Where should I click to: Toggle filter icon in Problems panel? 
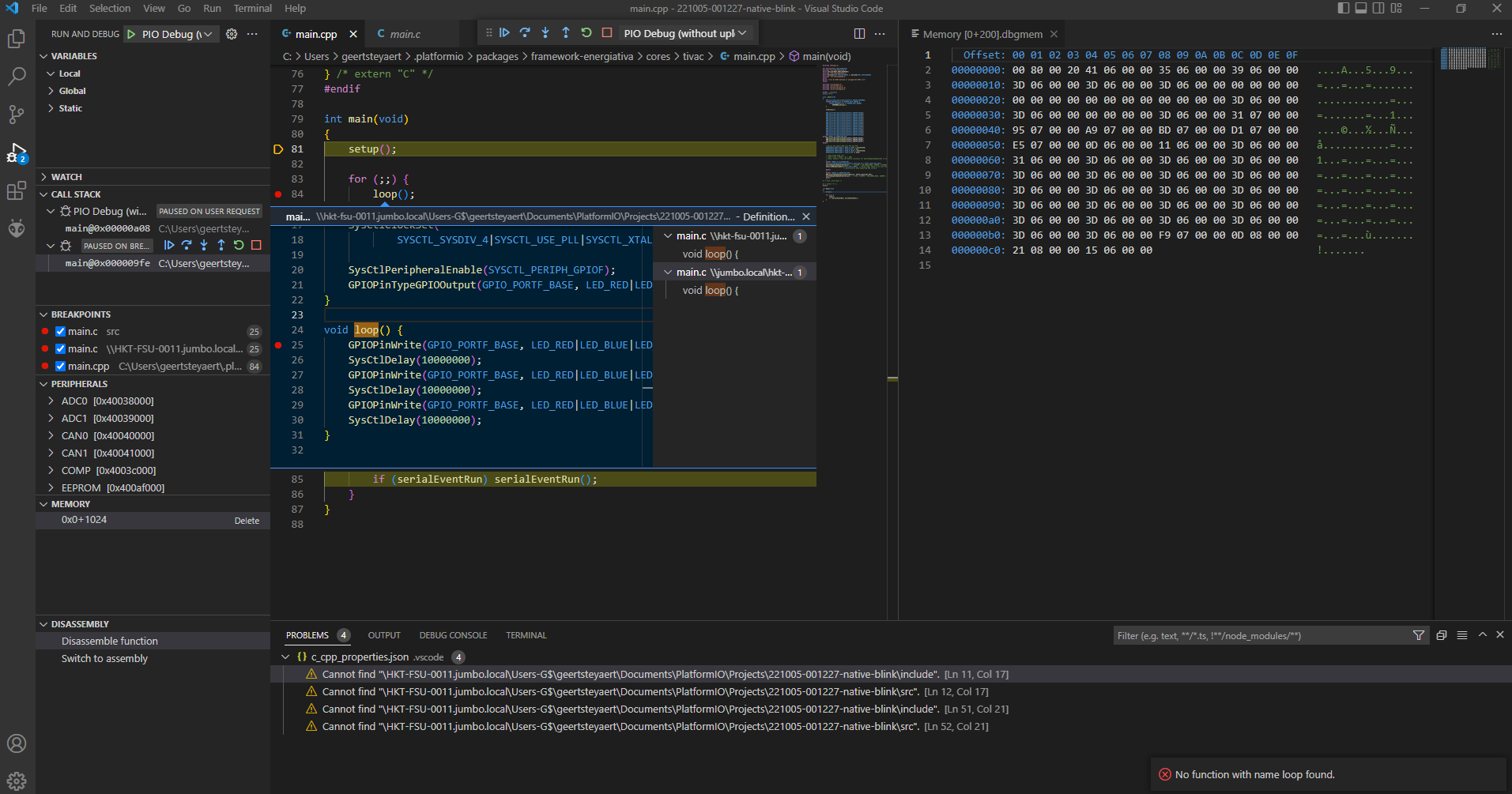click(x=1419, y=635)
